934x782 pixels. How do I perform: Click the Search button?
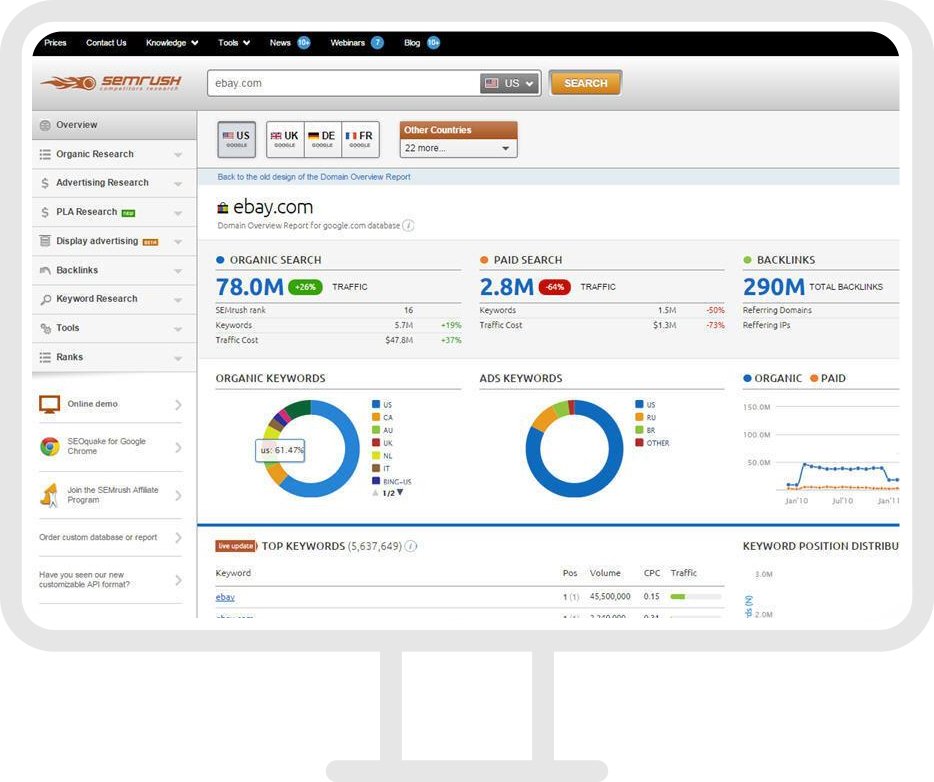click(x=585, y=83)
